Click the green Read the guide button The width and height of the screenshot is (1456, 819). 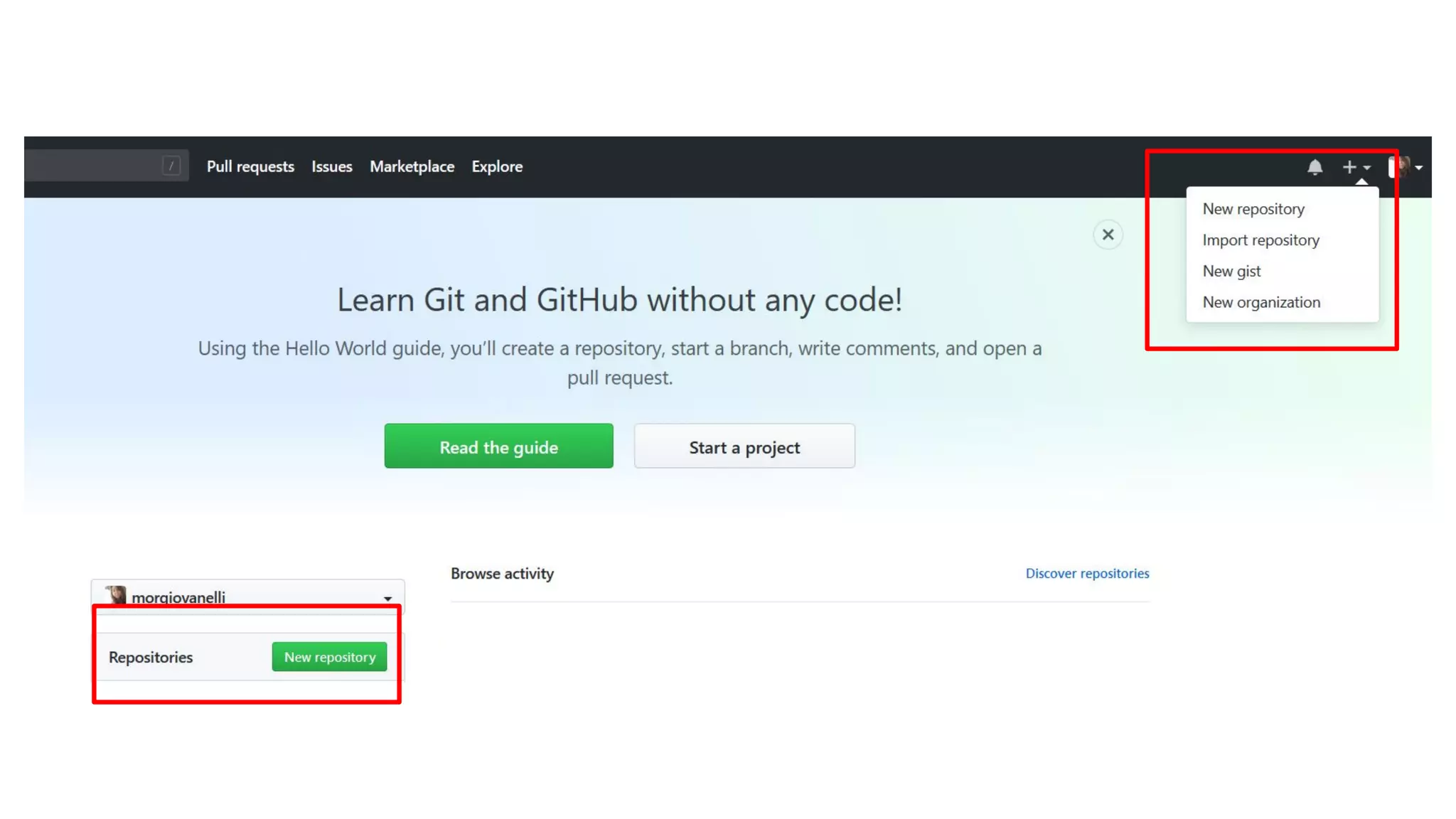pyautogui.click(x=498, y=446)
